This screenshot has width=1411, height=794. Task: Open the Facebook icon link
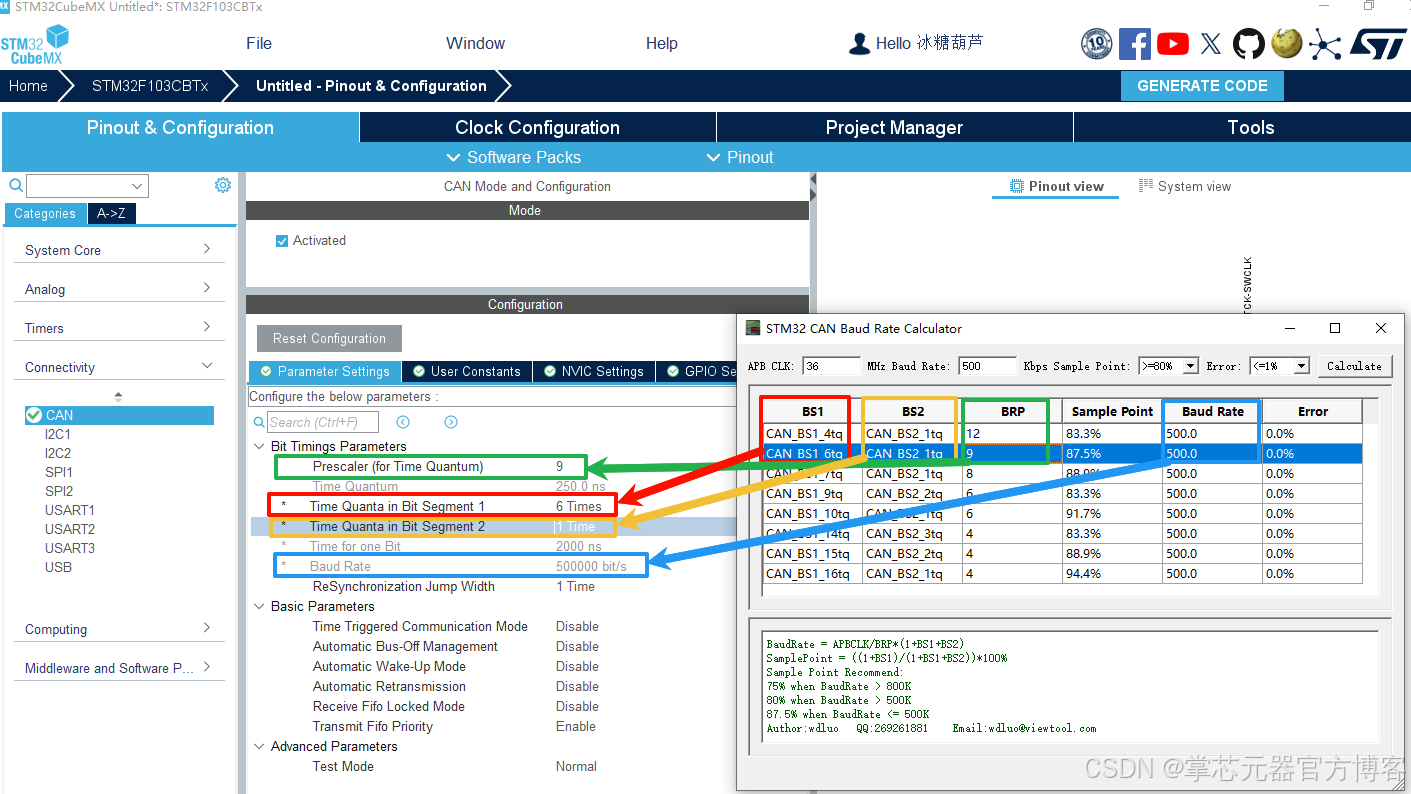pyautogui.click(x=1135, y=43)
